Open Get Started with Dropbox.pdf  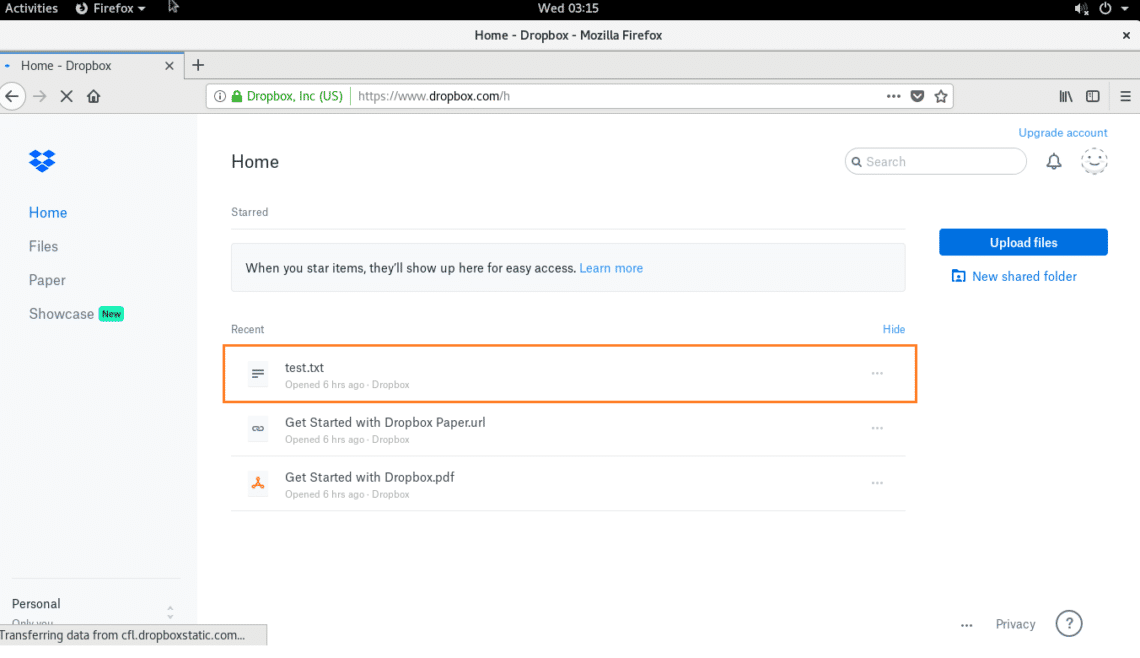[x=369, y=477]
